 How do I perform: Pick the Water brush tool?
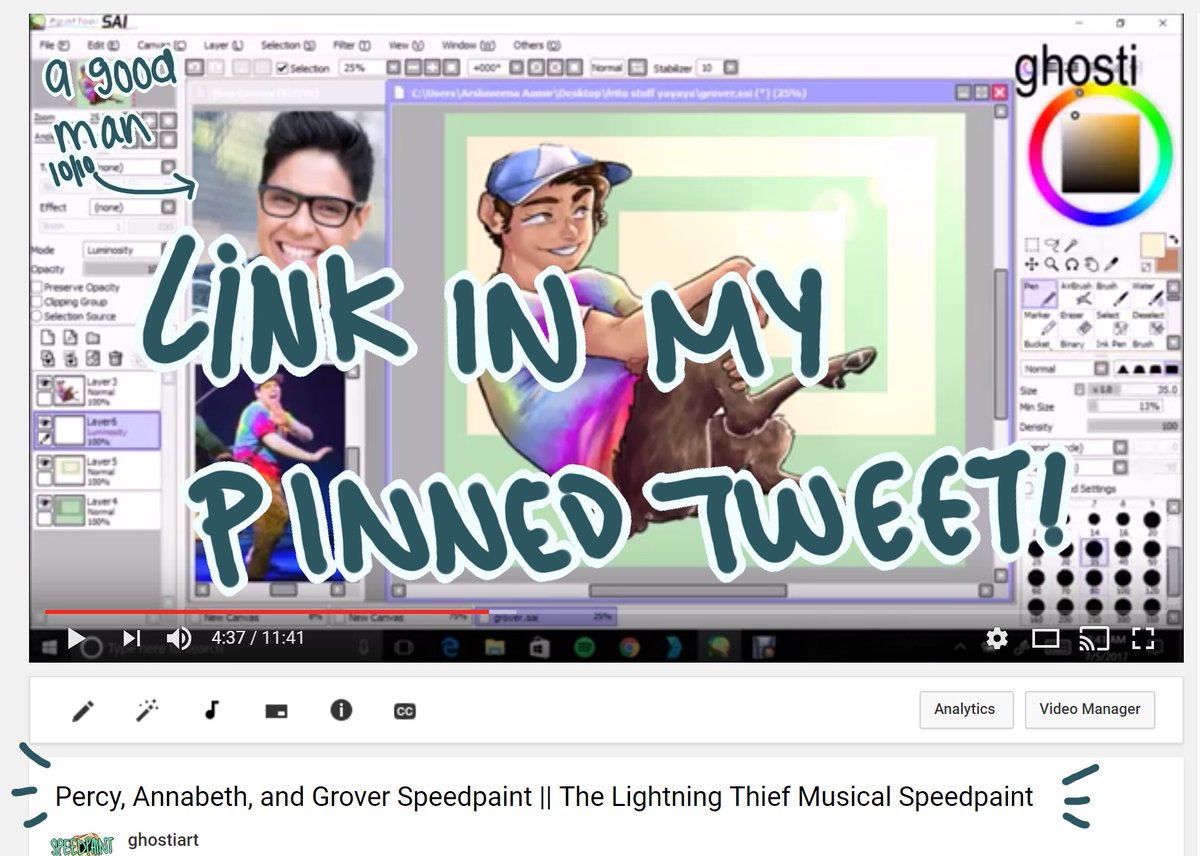(x=1149, y=293)
